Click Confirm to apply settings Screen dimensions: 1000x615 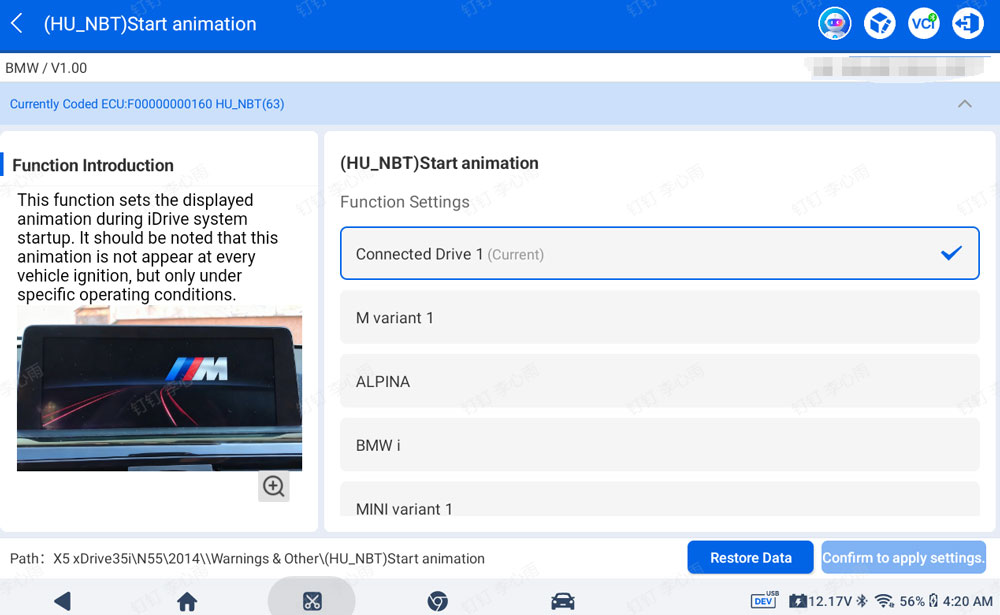click(x=903, y=558)
